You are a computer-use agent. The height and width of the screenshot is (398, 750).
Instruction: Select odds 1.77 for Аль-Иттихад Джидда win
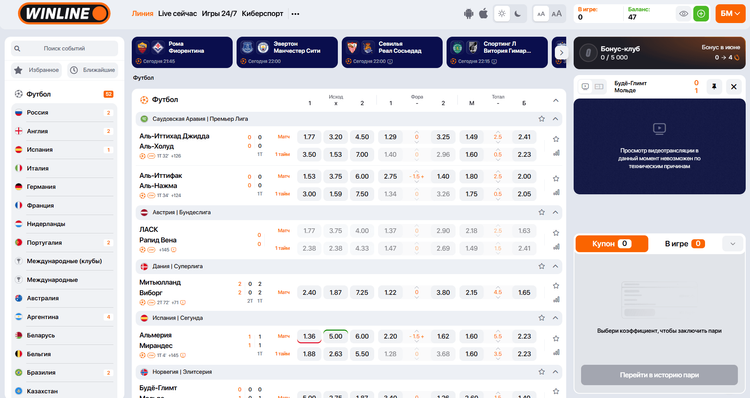[x=309, y=137]
